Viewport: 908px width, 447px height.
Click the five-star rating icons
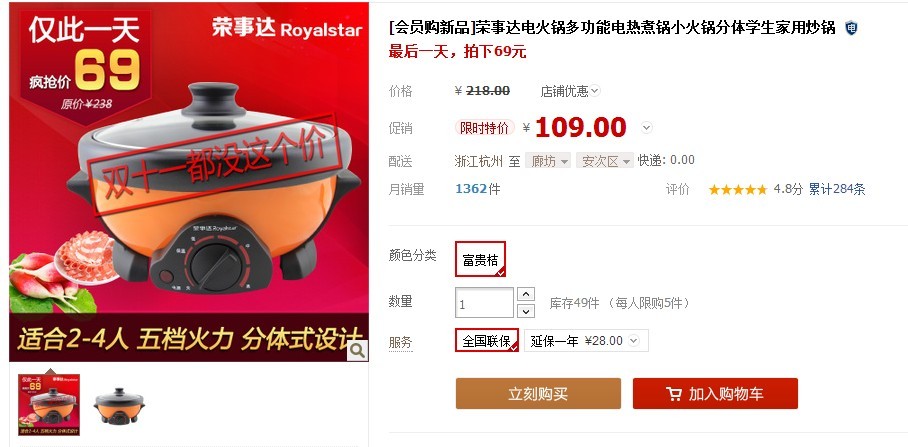[737, 189]
